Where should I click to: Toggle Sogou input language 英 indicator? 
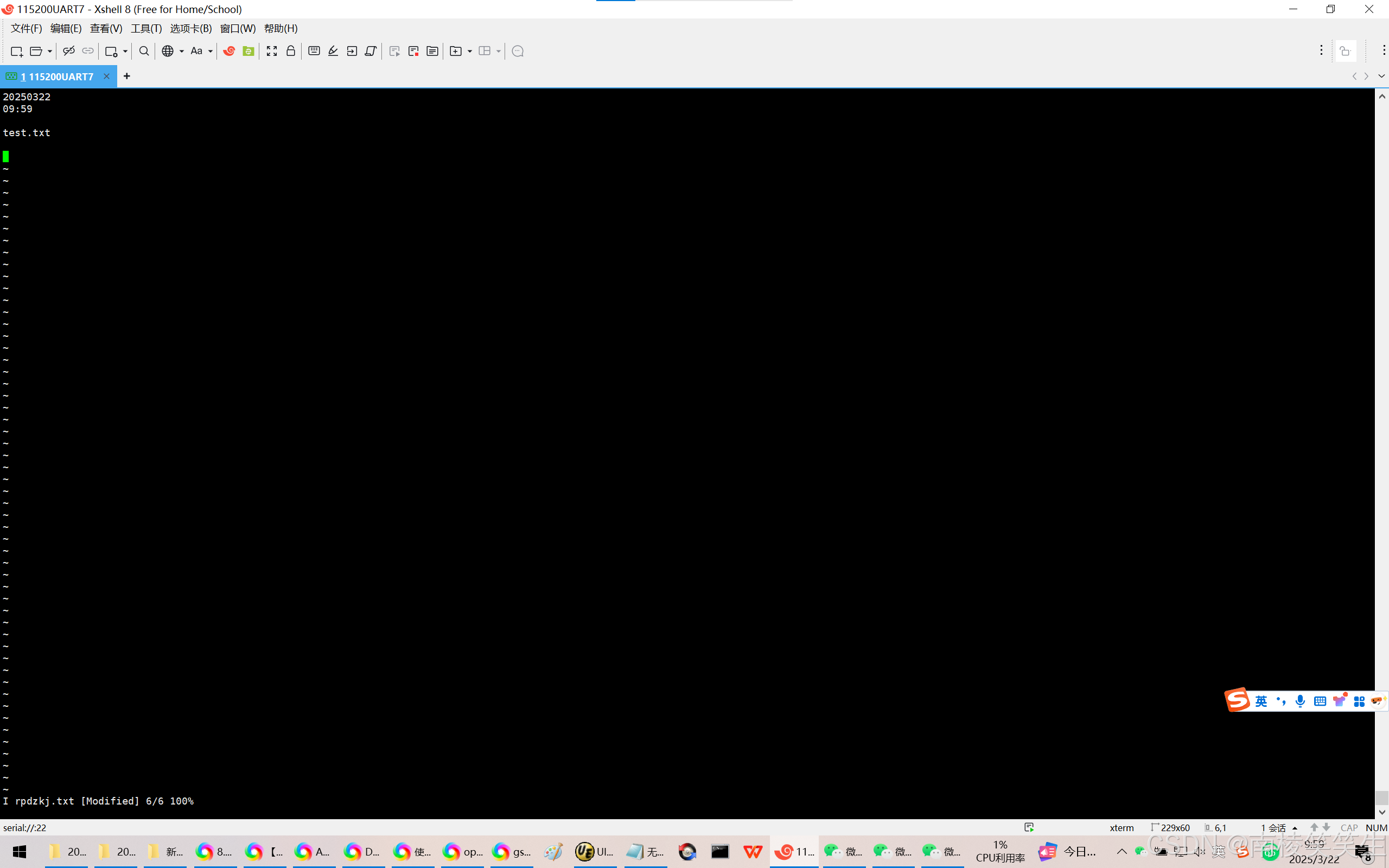[1260, 701]
